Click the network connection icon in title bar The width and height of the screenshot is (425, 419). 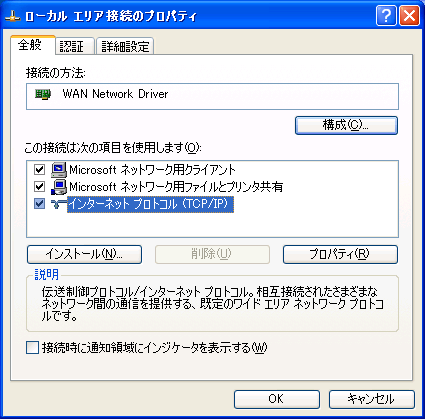tap(13, 16)
